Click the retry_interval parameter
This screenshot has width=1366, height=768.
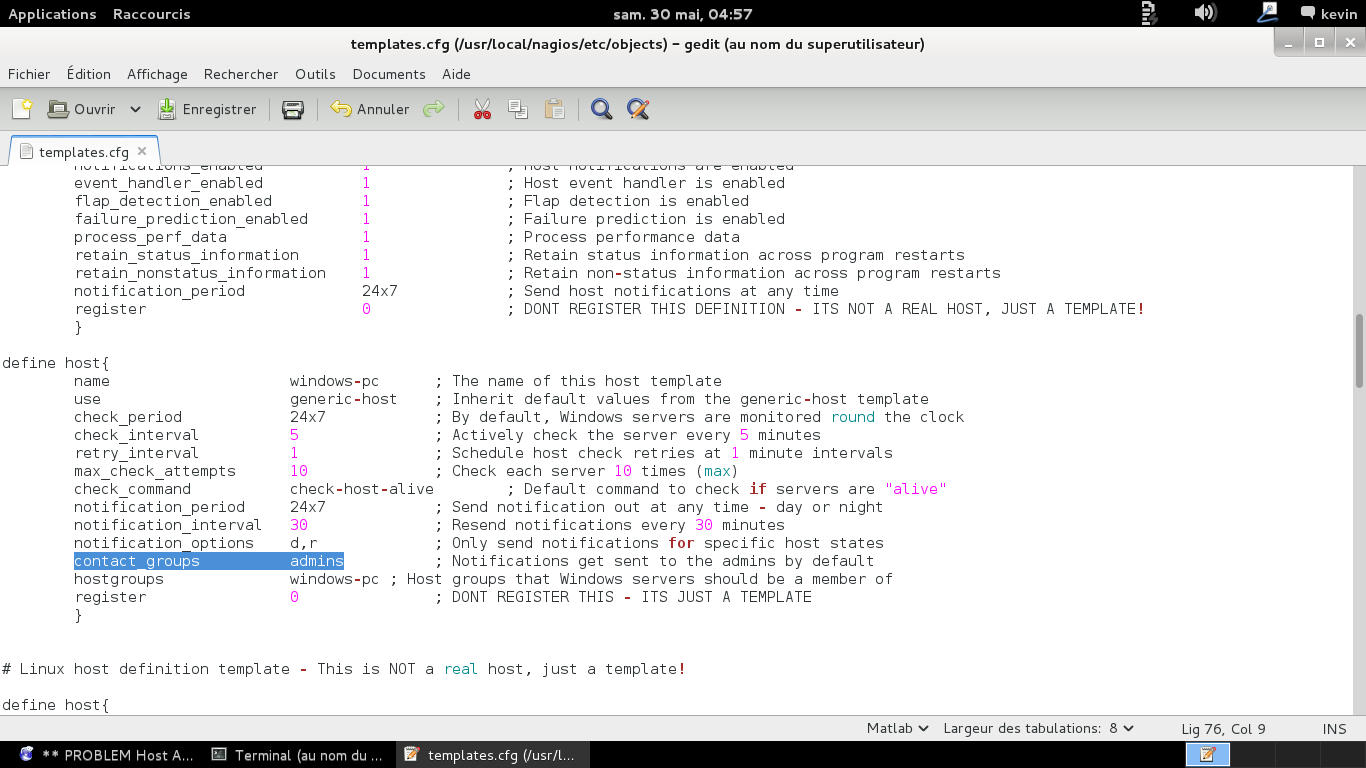pyautogui.click(x=136, y=453)
